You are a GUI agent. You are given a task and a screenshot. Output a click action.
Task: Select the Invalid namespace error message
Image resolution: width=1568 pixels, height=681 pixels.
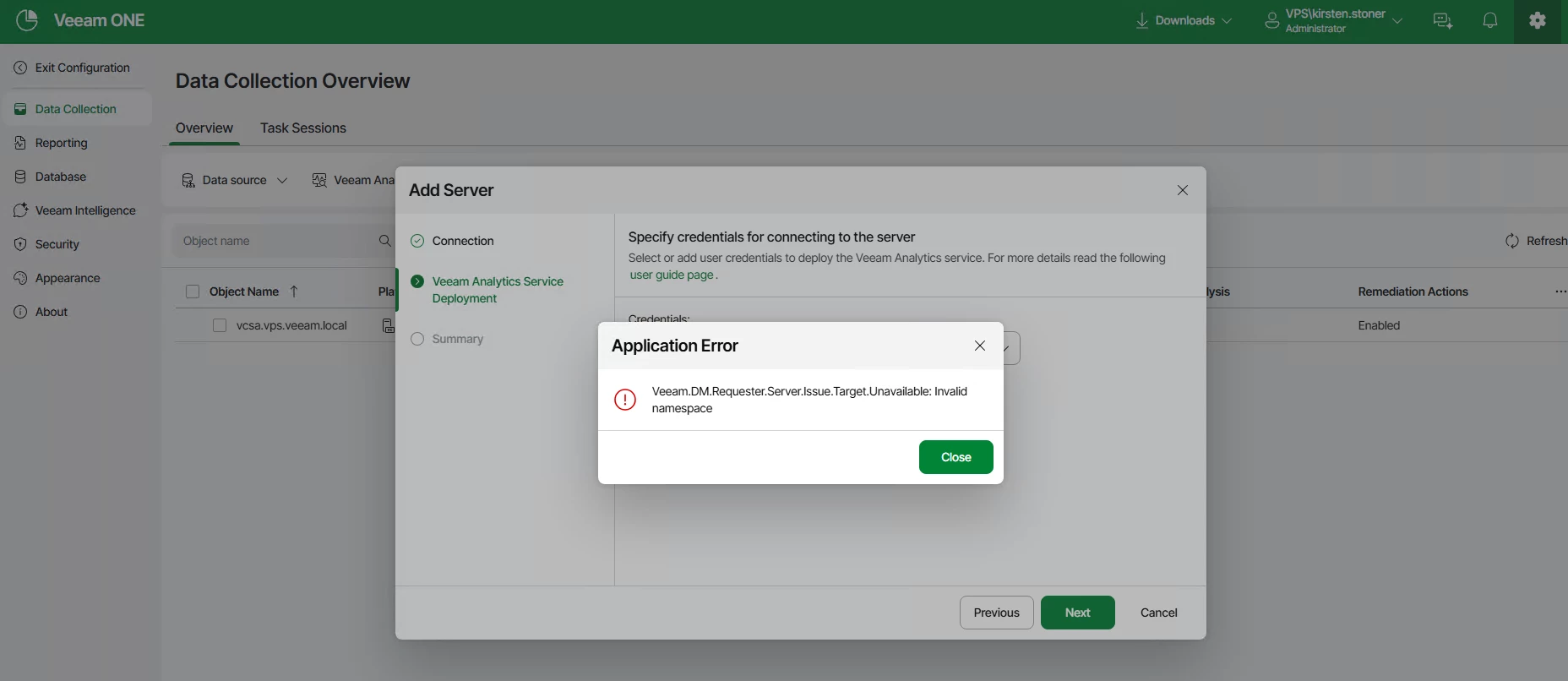809,400
